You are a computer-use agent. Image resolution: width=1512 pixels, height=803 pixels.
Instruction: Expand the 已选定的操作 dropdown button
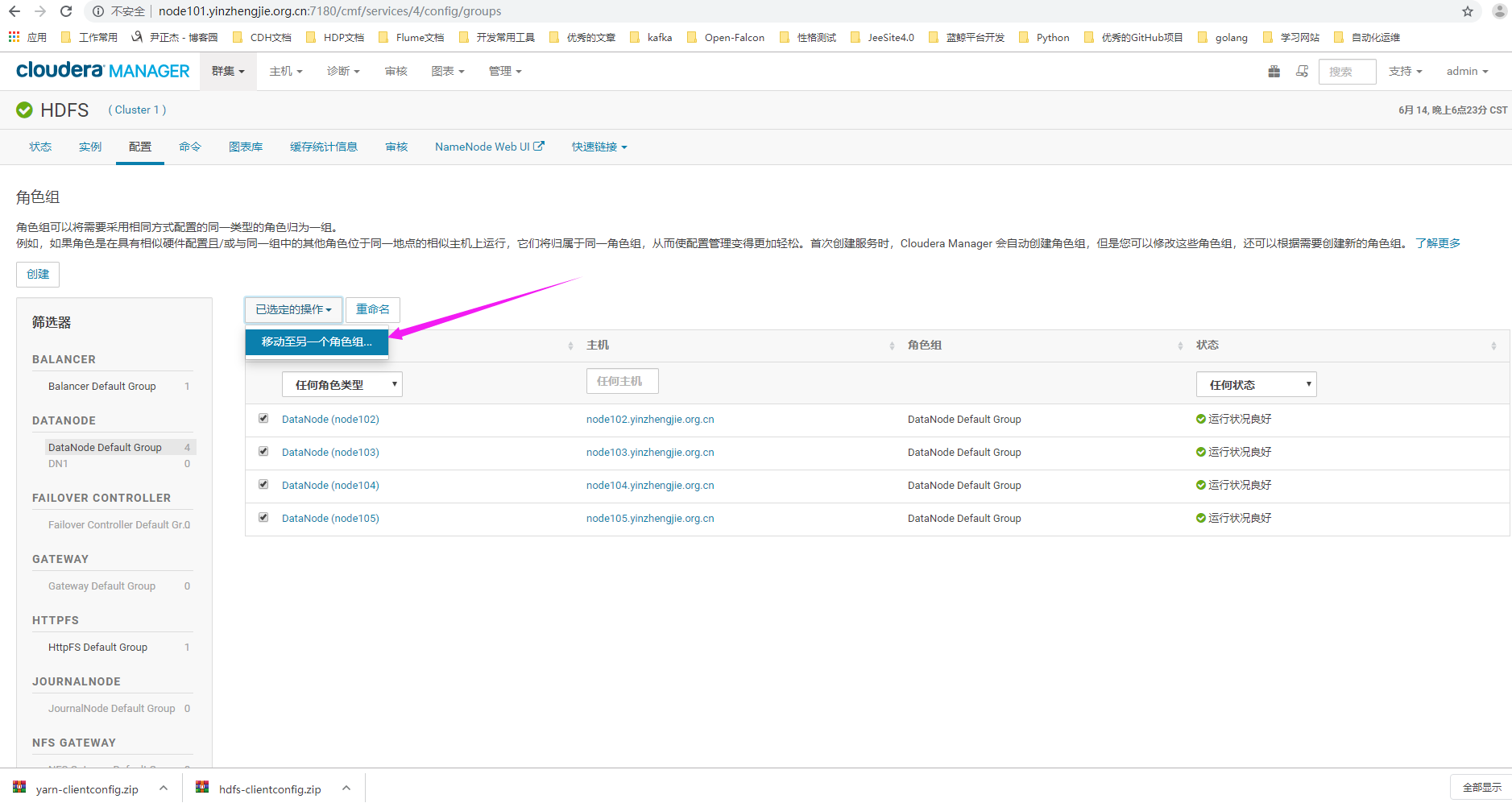[x=293, y=309]
